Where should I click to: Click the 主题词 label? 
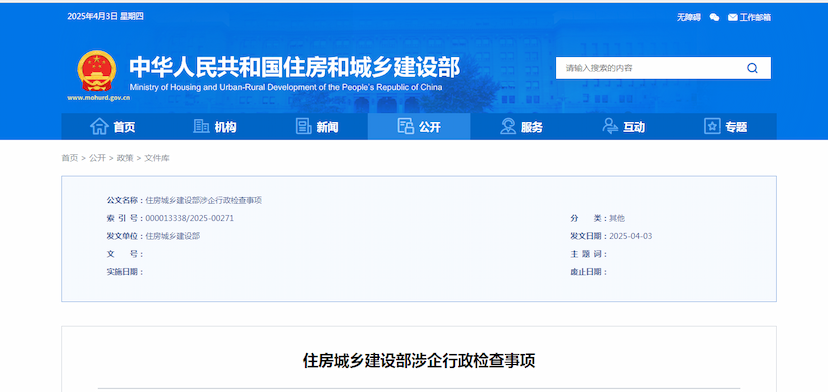tap(588, 254)
